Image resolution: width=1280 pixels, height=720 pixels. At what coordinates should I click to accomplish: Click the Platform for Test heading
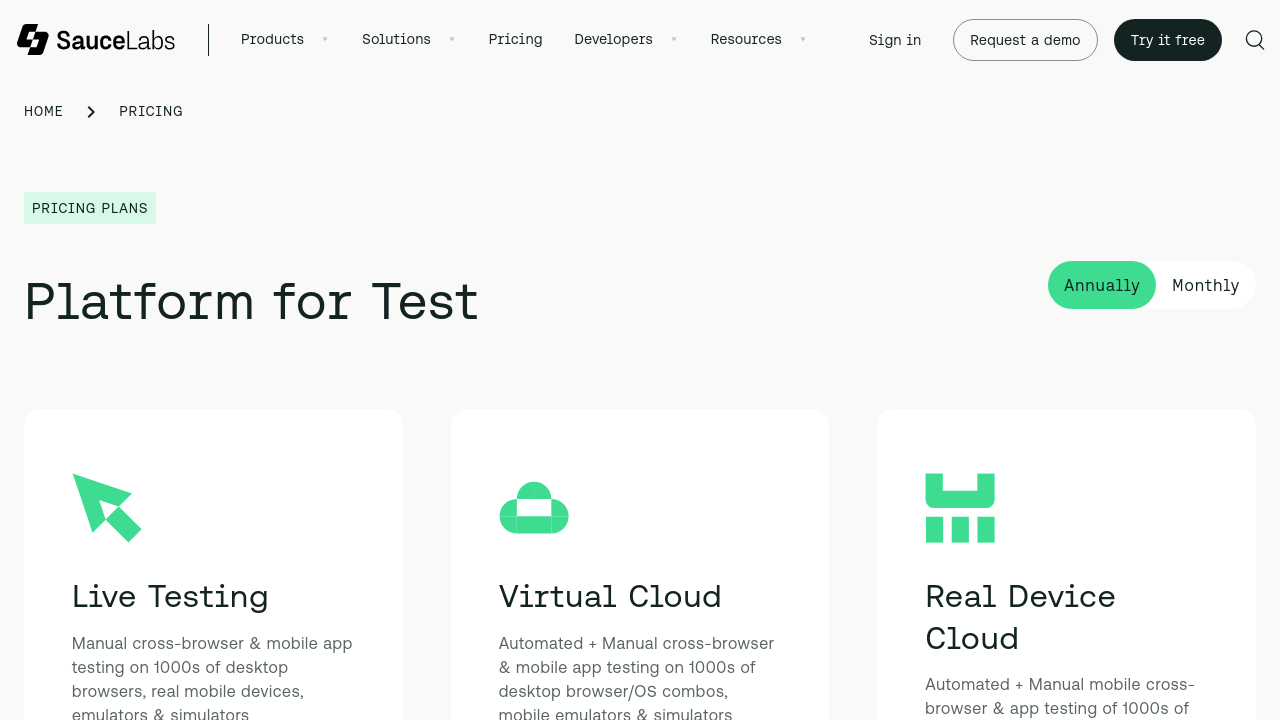pos(252,302)
